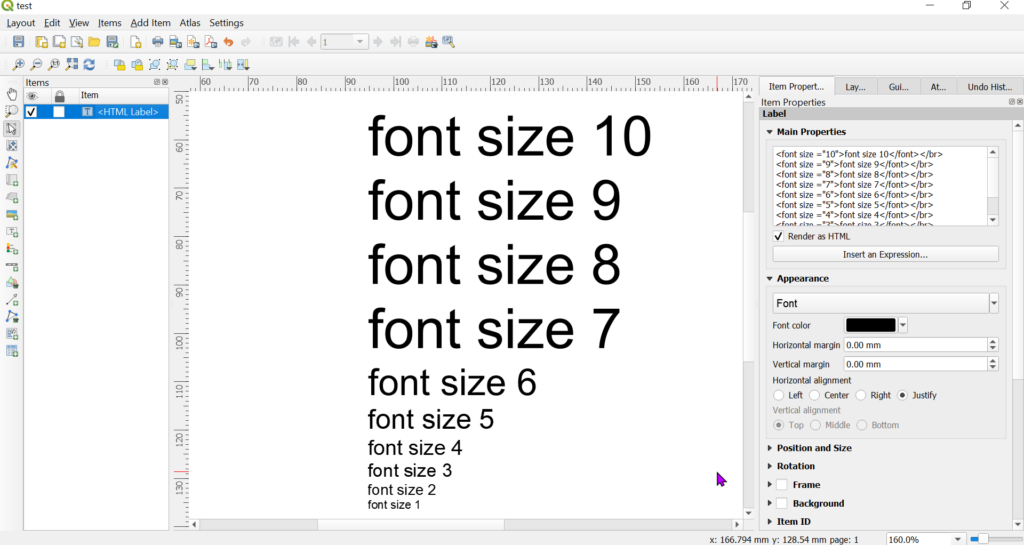Activate the Edit Nodes Item tool

click(11, 163)
